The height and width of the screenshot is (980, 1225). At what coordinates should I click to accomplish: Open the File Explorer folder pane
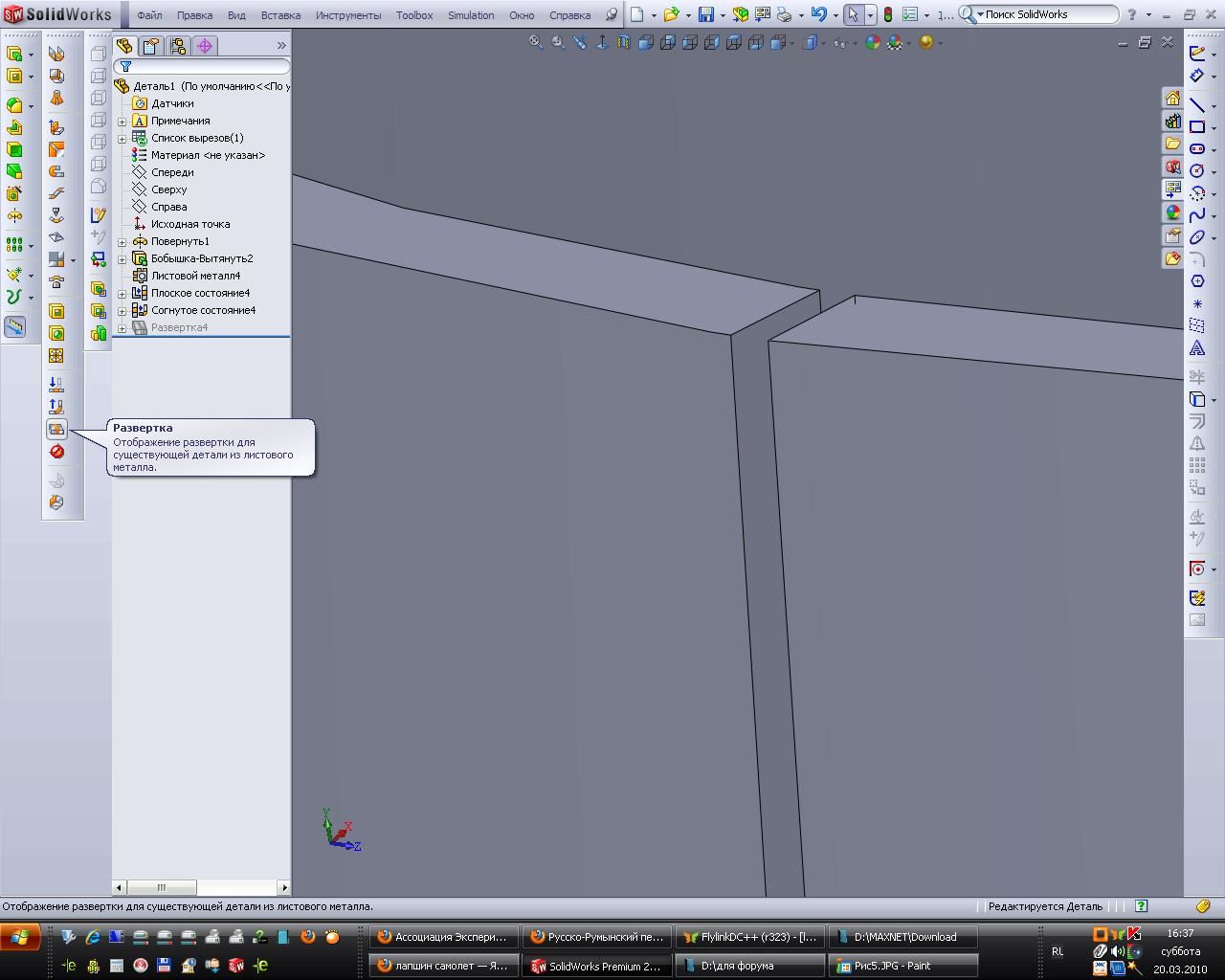(x=1172, y=144)
